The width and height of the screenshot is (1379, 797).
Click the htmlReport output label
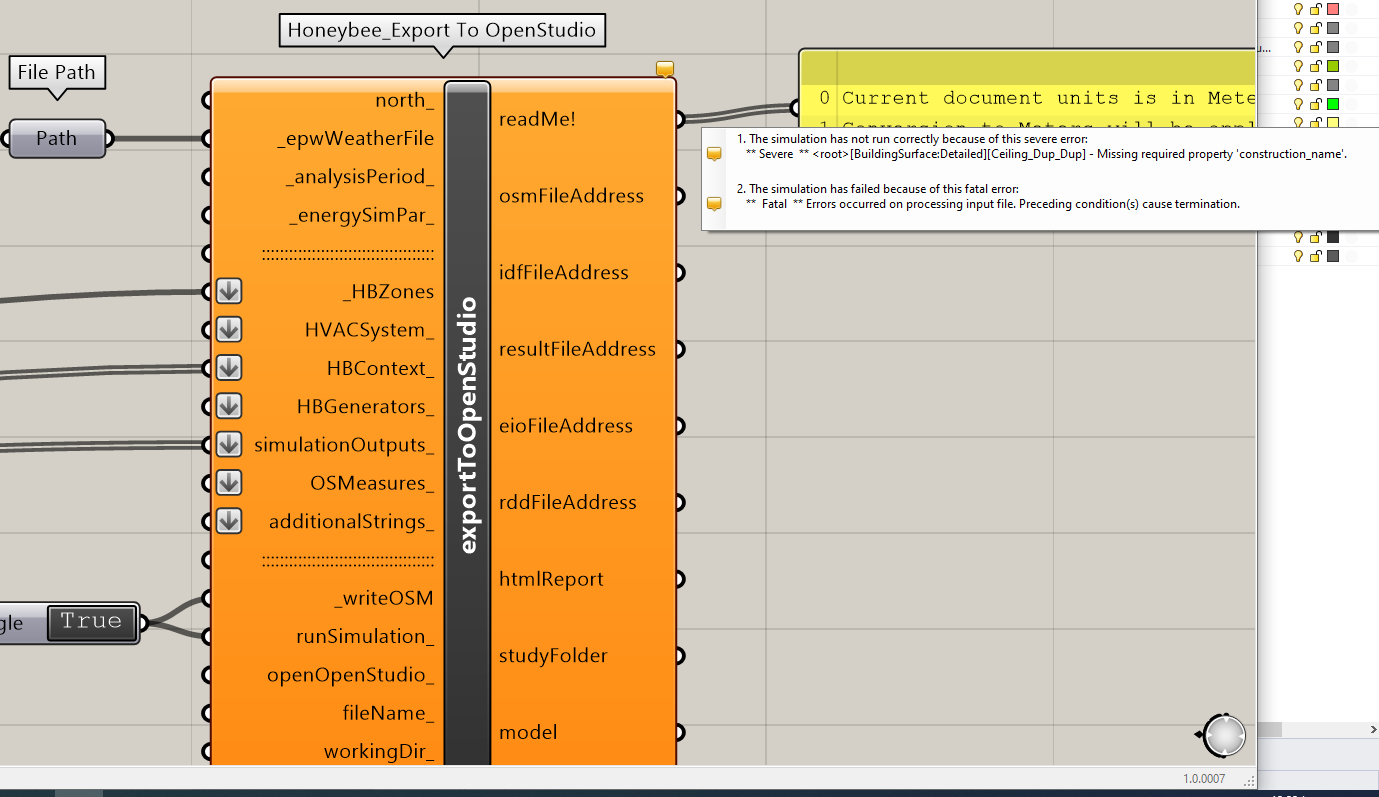[x=551, y=579]
